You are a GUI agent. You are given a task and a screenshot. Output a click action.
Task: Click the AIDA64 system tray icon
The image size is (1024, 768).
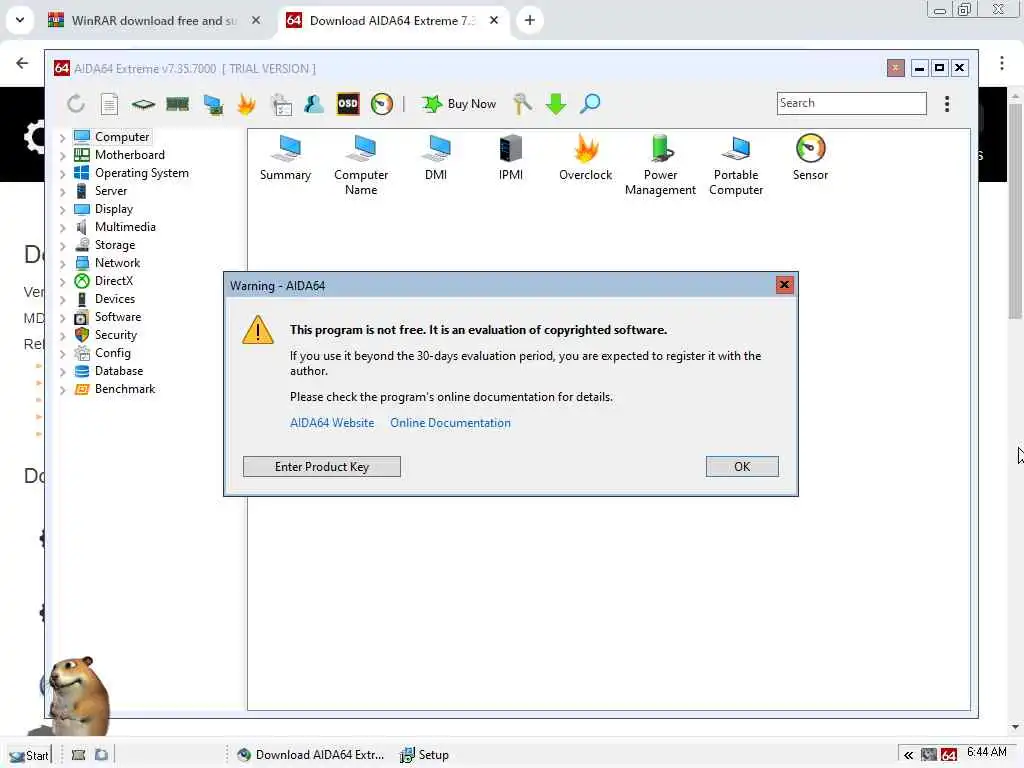[x=949, y=756]
